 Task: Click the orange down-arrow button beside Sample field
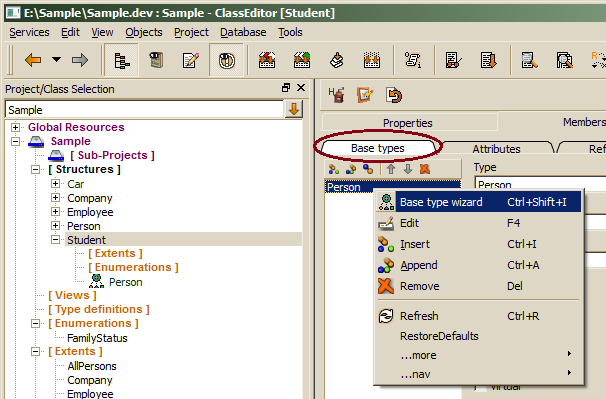click(294, 109)
